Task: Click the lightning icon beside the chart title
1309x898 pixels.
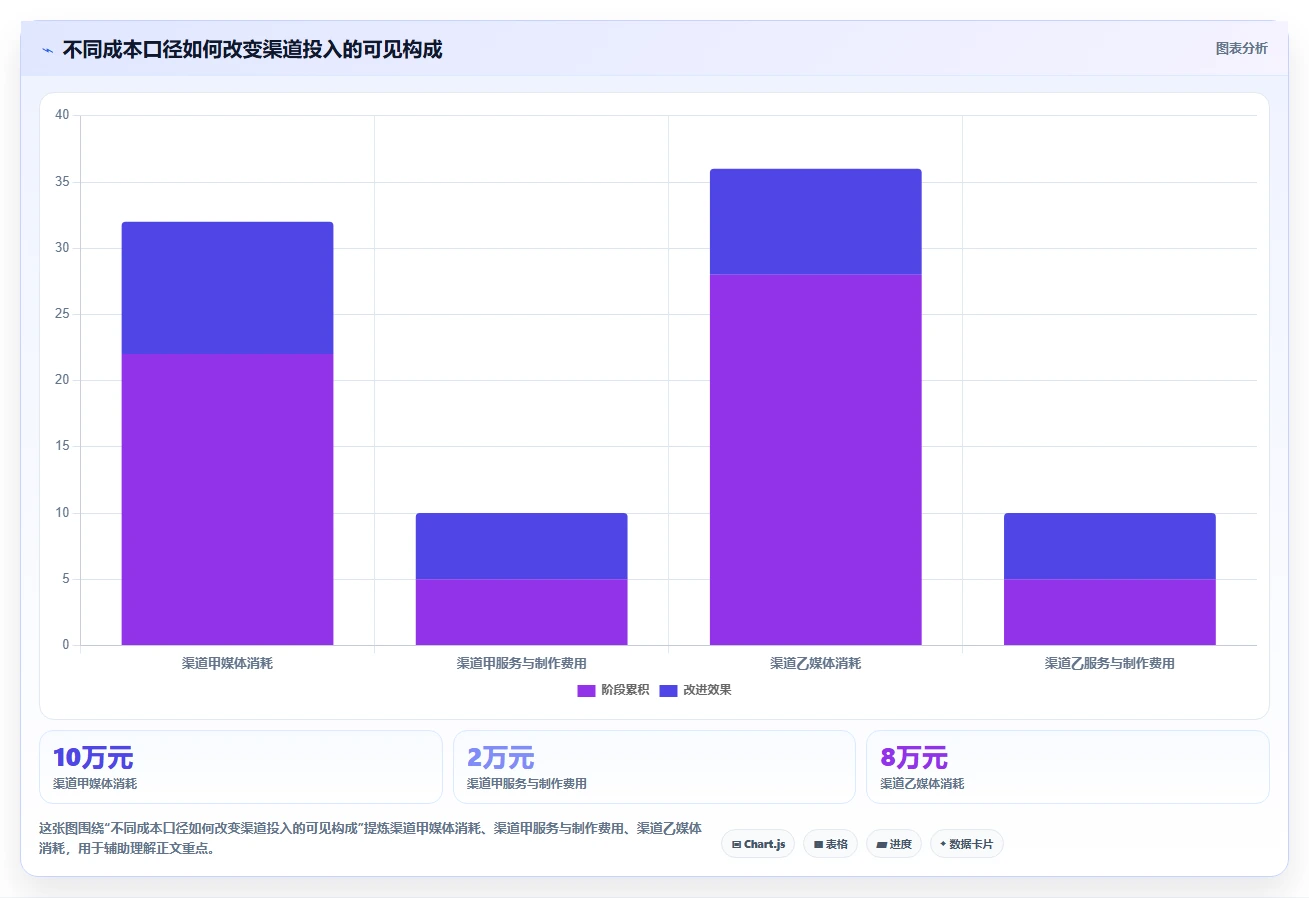Action: (x=48, y=50)
